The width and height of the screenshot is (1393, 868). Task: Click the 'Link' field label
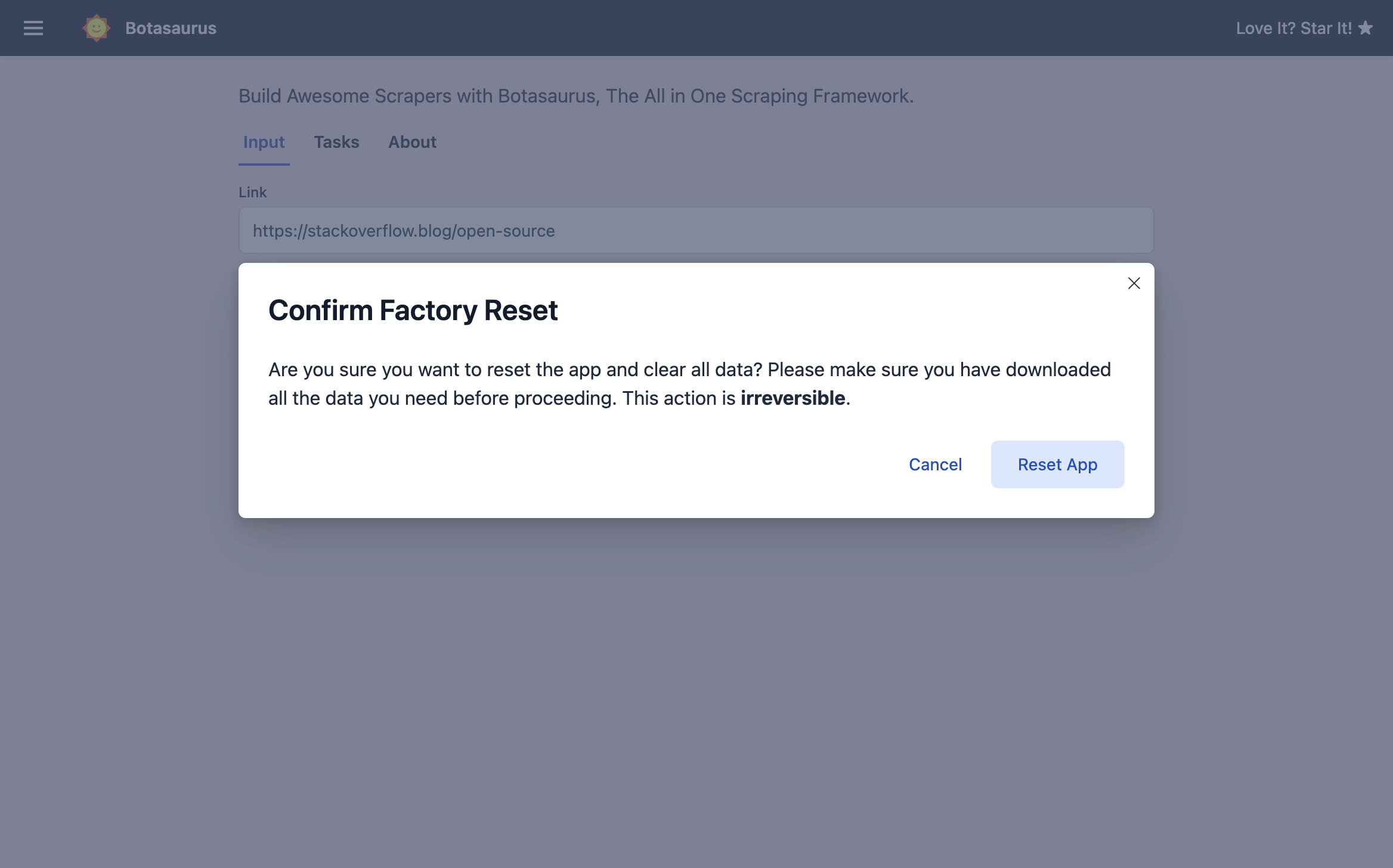pos(252,192)
